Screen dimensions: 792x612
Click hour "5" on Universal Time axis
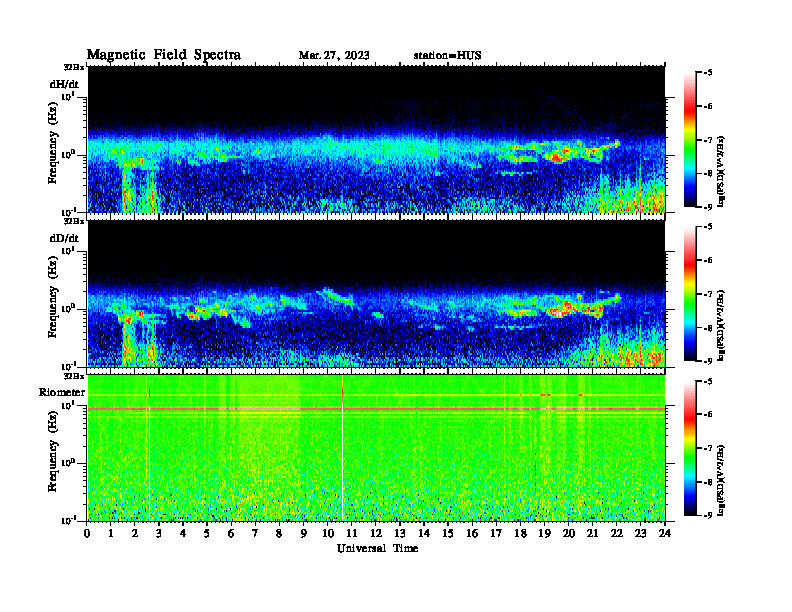pos(207,533)
